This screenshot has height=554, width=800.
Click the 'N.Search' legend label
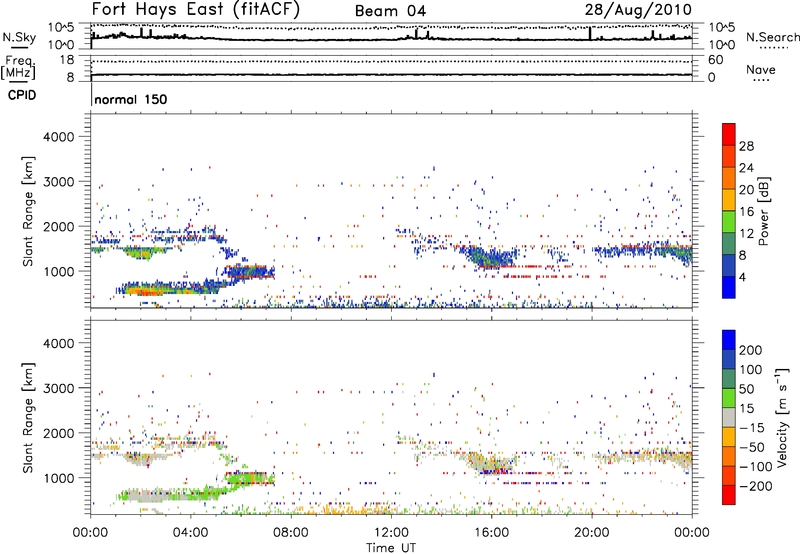pyautogui.click(x=772, y=37)
